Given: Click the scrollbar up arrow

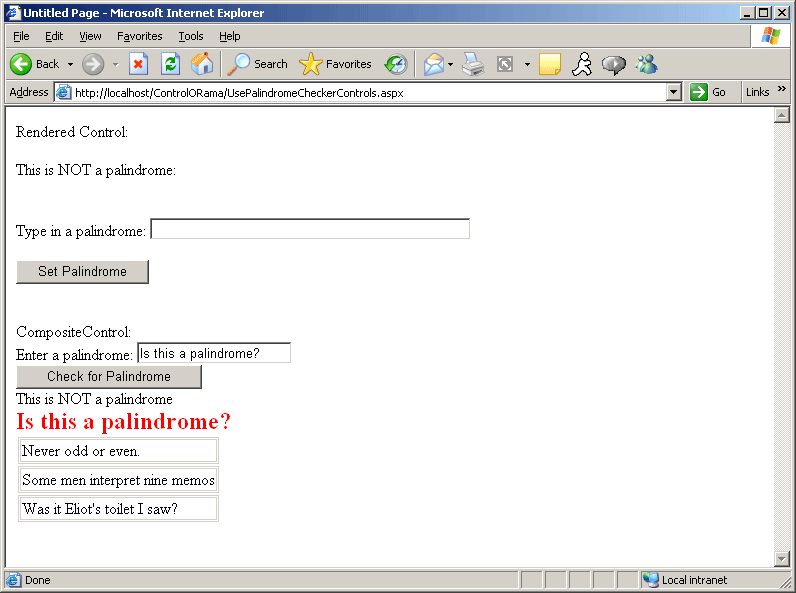Looking at the screenshot, I should [782, 115].
